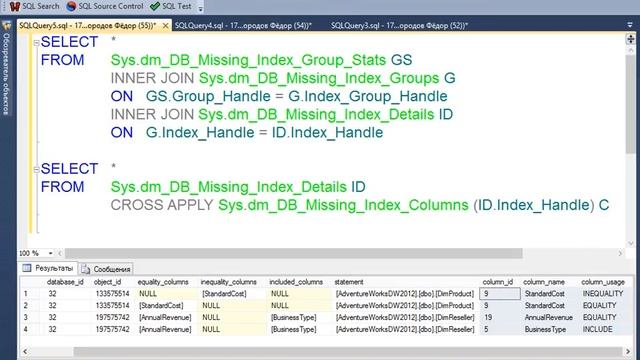The height and width of the screenshot is (360, 640).
Task: Click object_id 133575514 in row 1
Action: (x=113, y=293)
